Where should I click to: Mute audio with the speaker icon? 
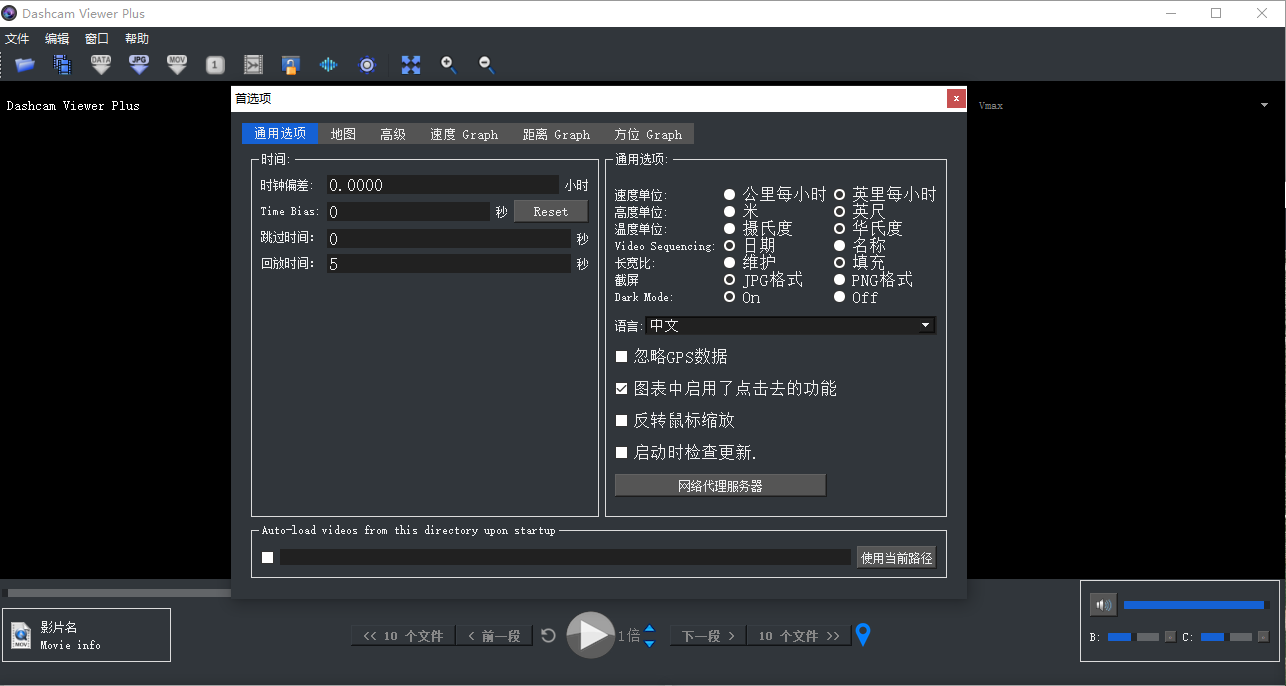(1103, 605)
